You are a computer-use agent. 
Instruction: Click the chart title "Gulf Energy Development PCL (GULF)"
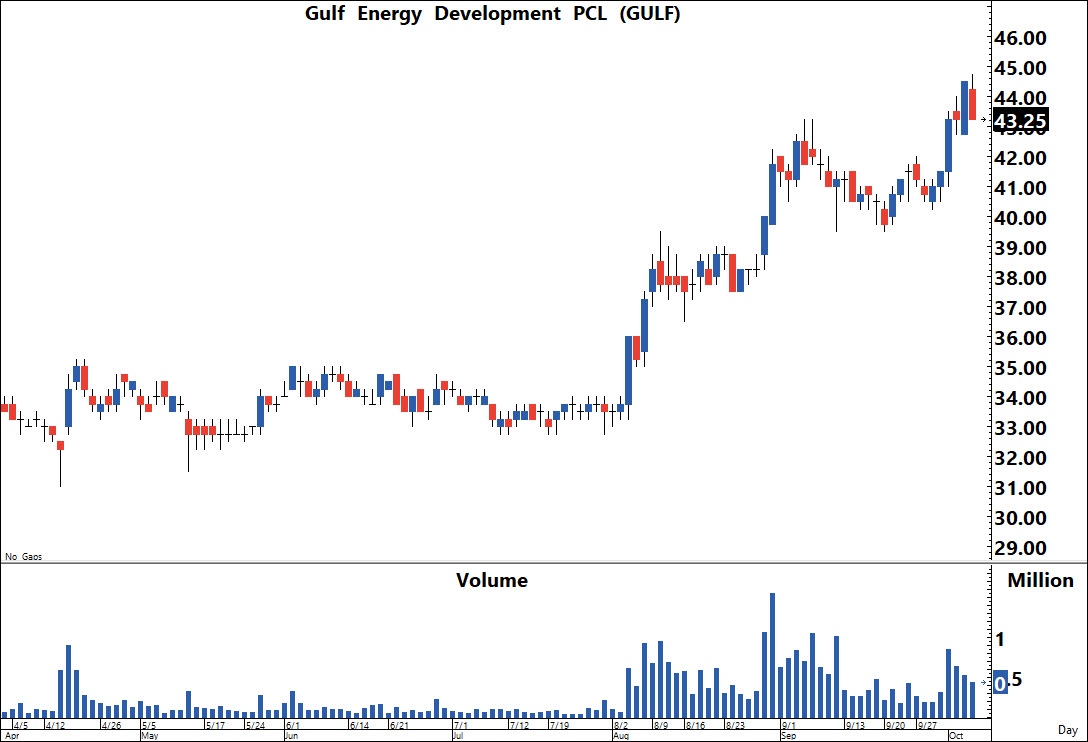click(x=493, y=14)
